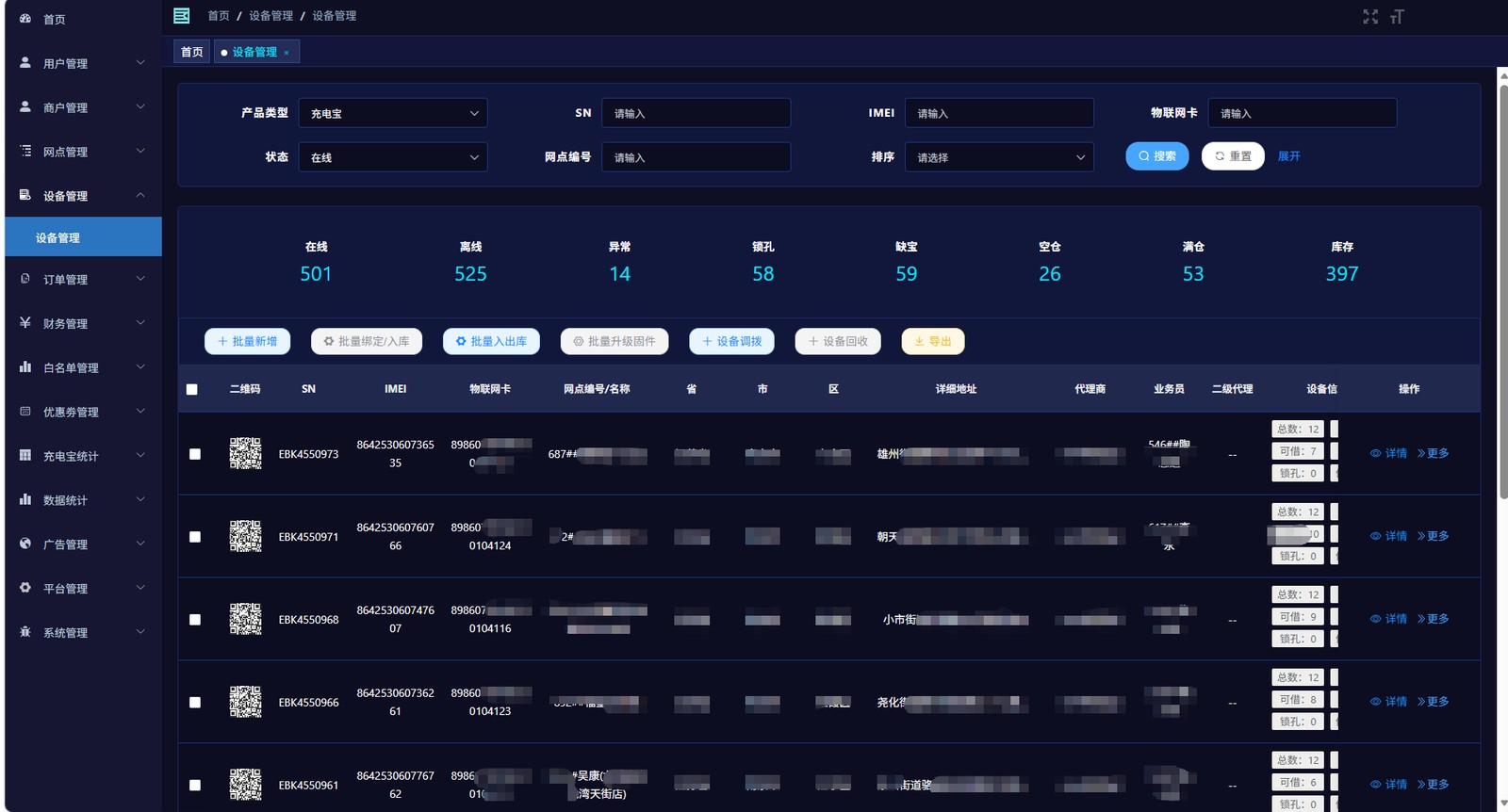Toggle the sidebar collapse hamburger icon
The image size is (1508, 812).
pyautogui.click(x=182, y=16)
